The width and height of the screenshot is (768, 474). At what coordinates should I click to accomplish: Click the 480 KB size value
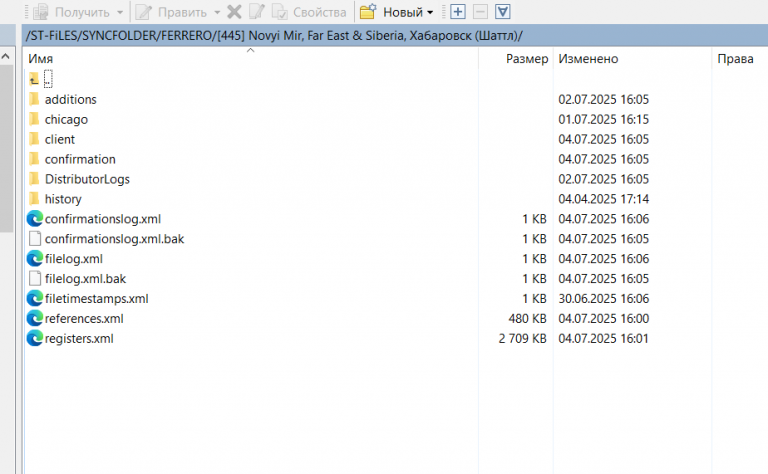coord(528,319)
